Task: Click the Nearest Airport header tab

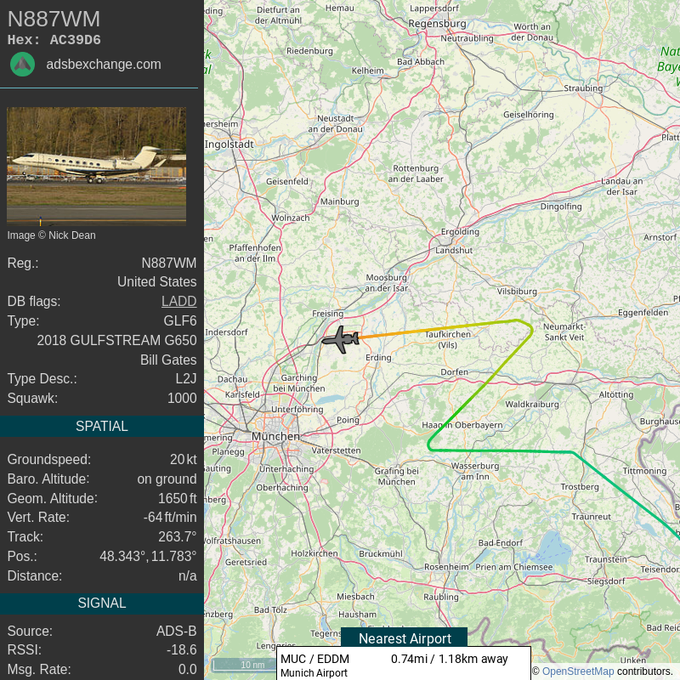Action: 405,638
